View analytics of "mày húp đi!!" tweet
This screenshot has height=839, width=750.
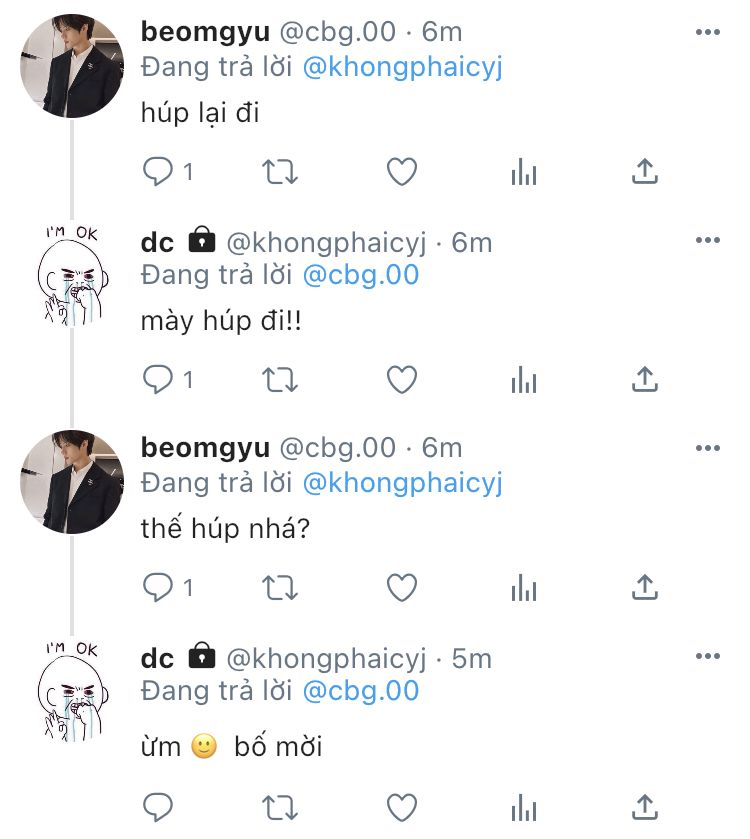[x=524, y=379]
